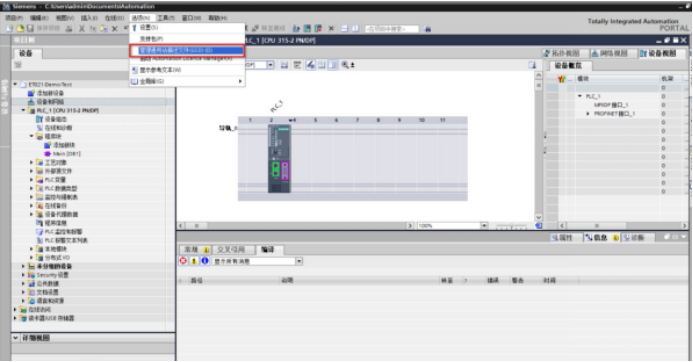Image resolution: width=693 pixels, height=362 pixels.
Task: Select the highlighted GSD file management menu entry
Action: pyautogui.click(x=187, y=50)
